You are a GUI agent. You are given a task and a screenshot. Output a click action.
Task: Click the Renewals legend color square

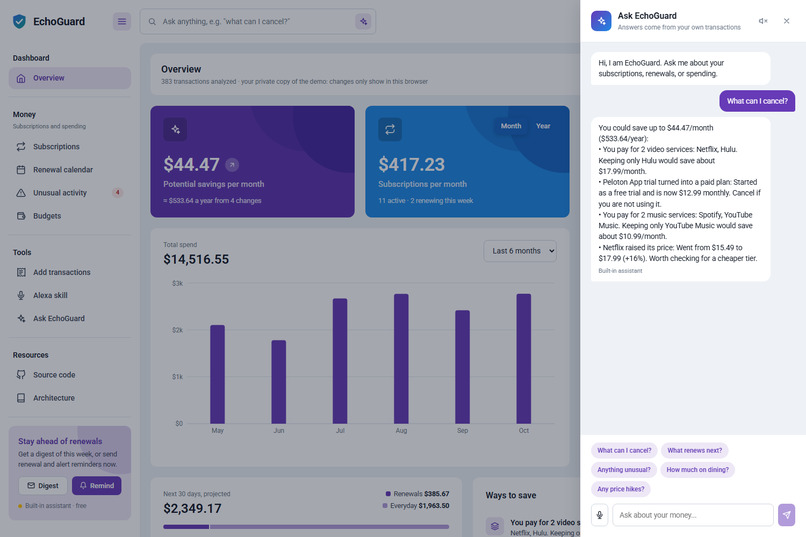[x=388, y=494]
